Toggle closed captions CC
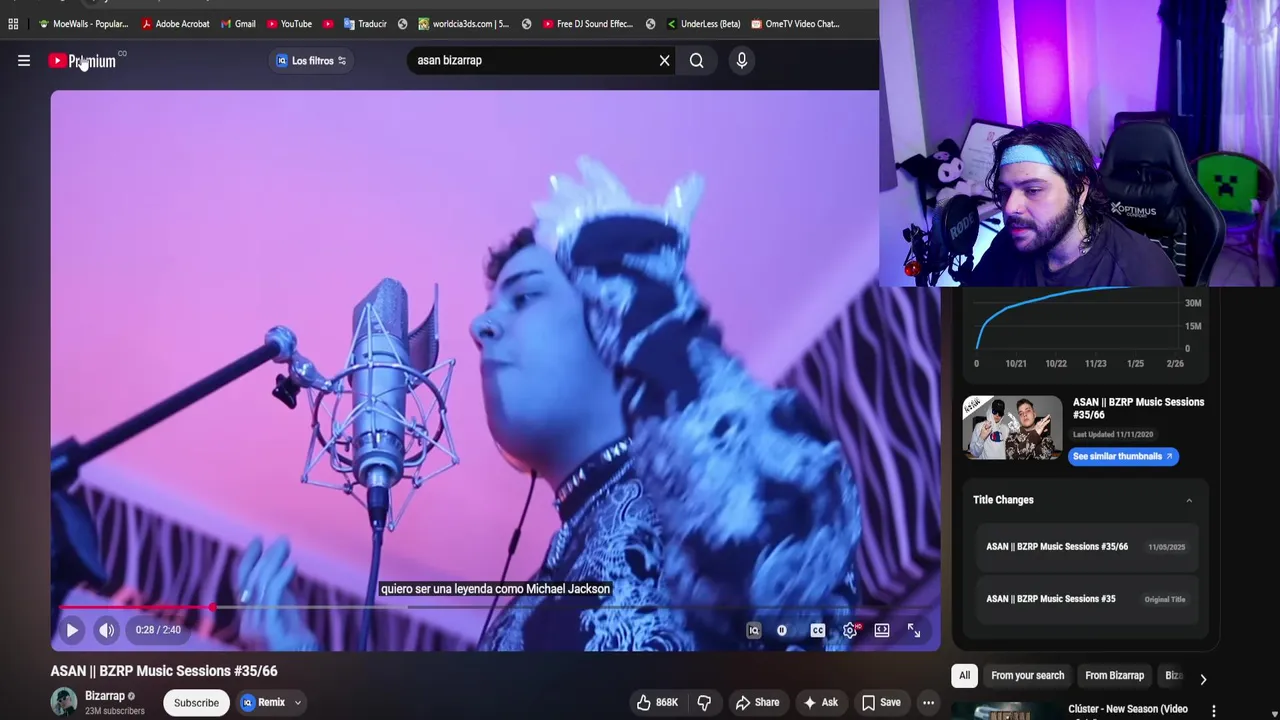Image resolution: width=1280 pixels, height=720 pixels. [x=818, y=630]
